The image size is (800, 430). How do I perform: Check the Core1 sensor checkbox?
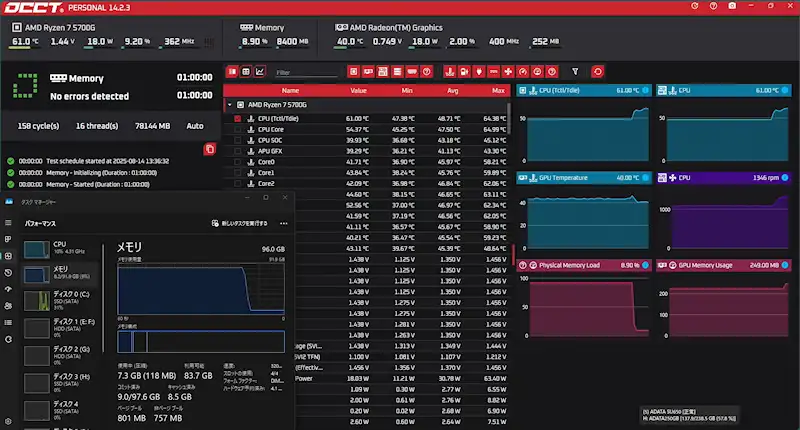238,172
